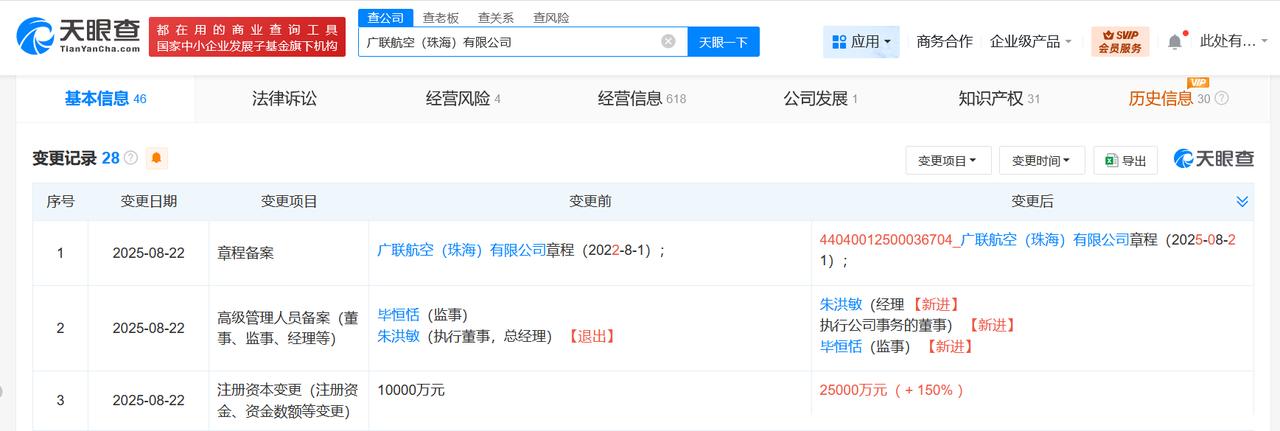Switch to the 法律诉讼 tab
This screenshot has height=431, width=1280.
(x=284, y=98)
